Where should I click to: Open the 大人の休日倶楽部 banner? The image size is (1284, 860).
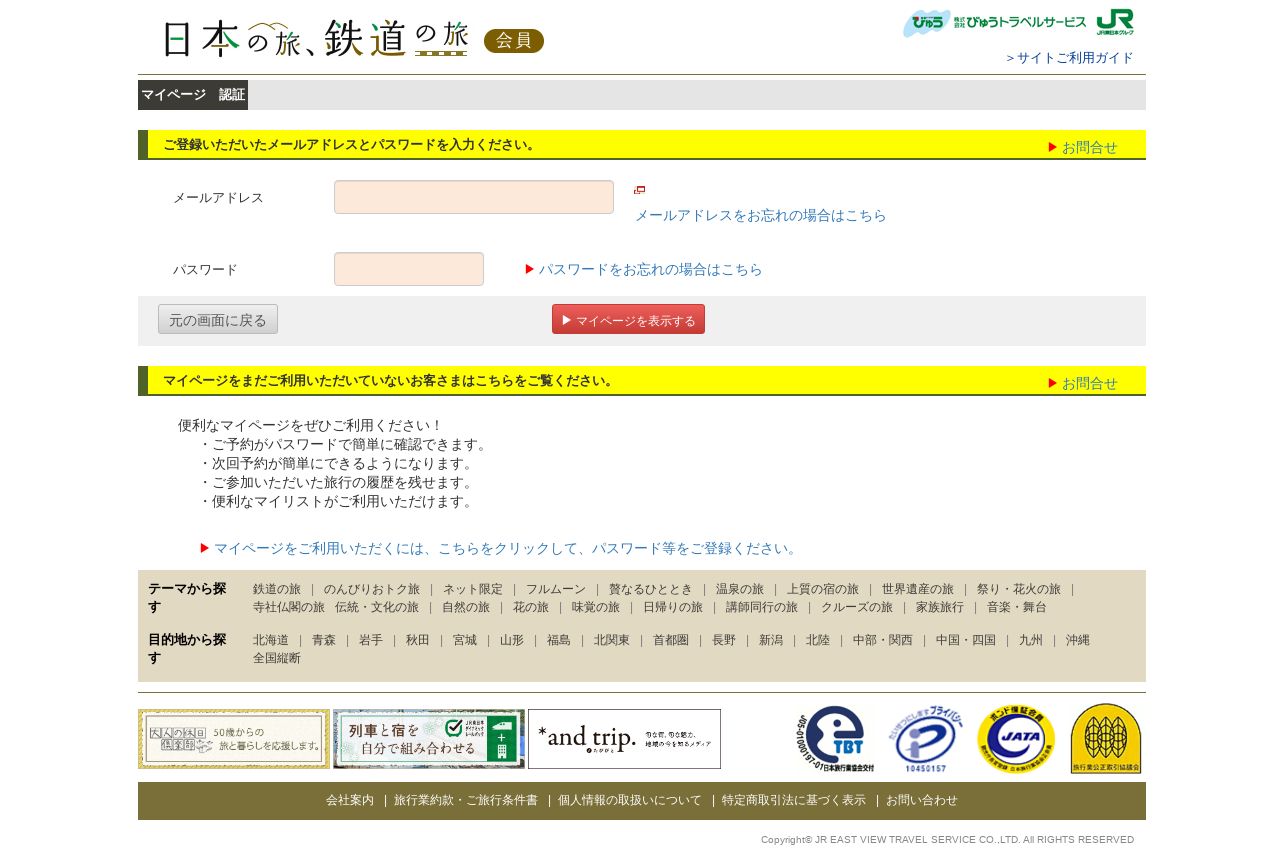tap(234, 739)
